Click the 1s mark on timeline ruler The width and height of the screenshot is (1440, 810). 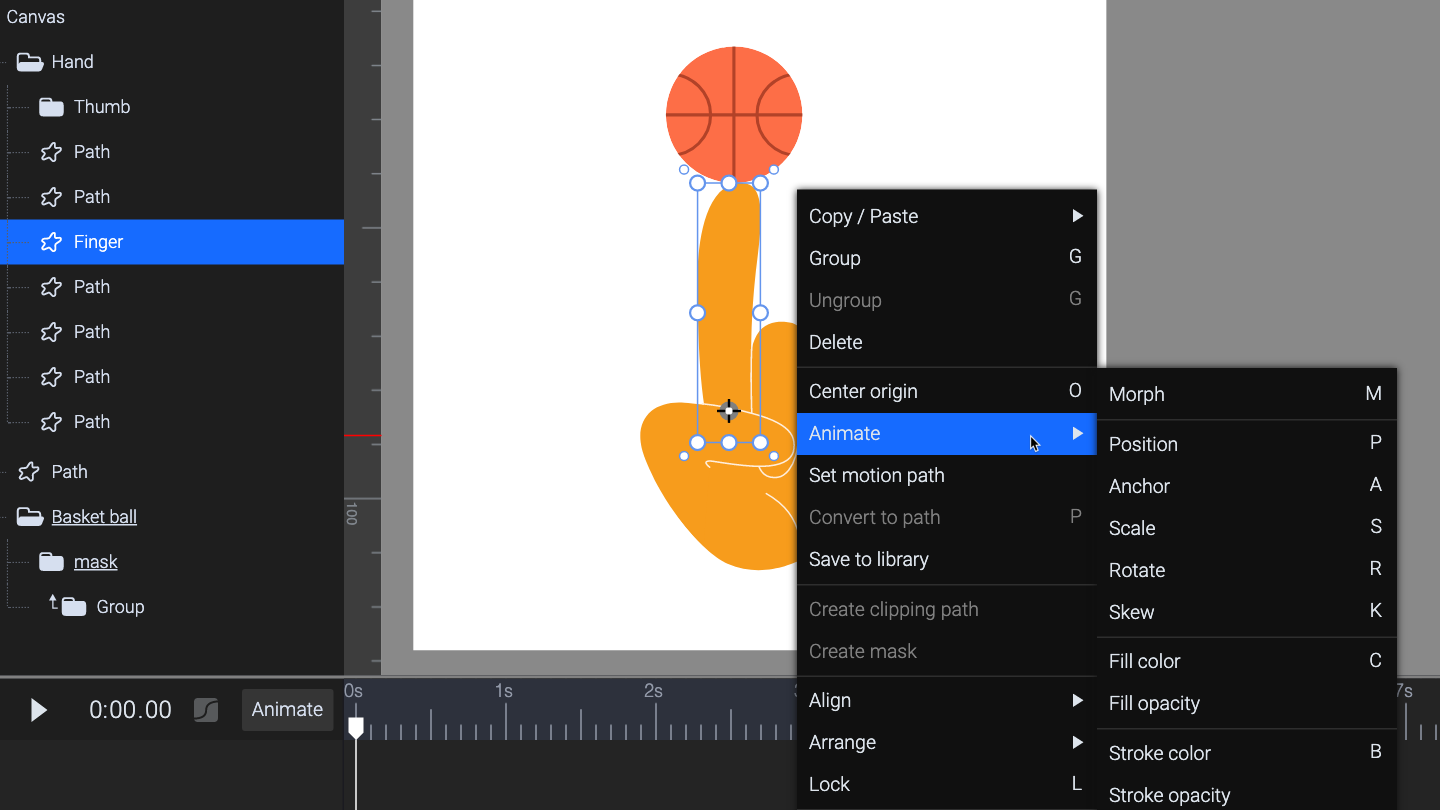click(505, 691)
